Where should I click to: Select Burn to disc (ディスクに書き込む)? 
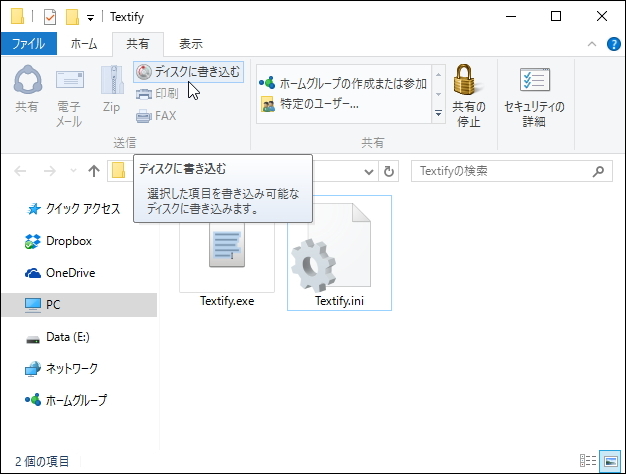tap(188, 72)
